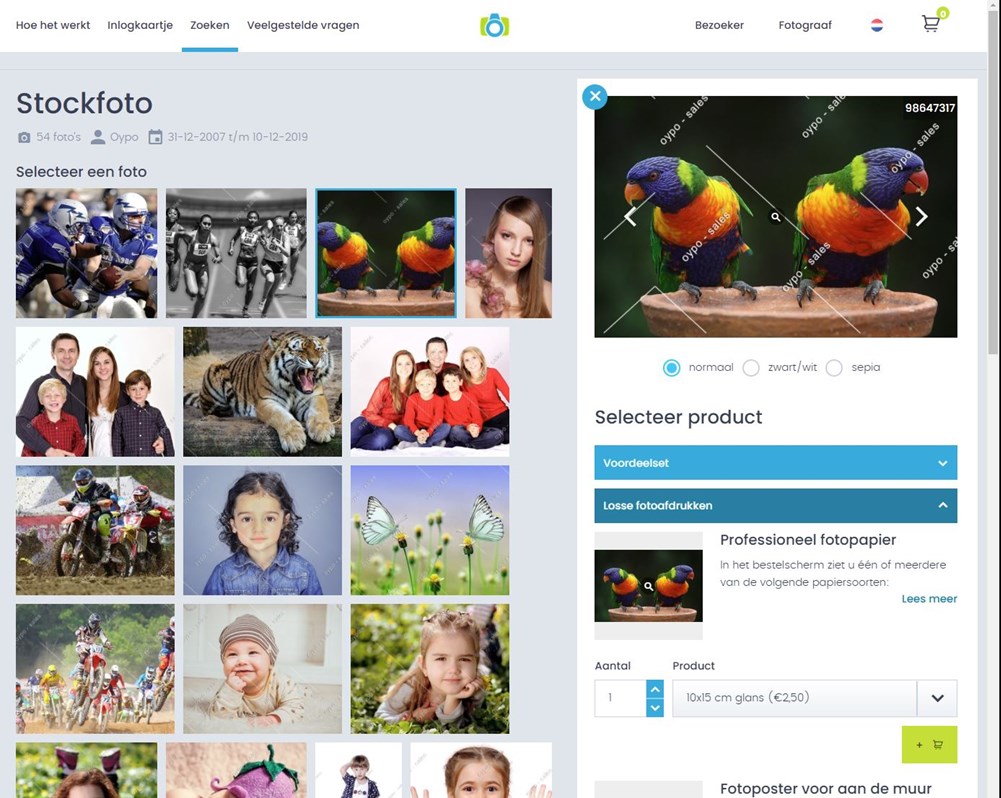
Task: Add product to cart with green button
Action: (x=929, y=744)
